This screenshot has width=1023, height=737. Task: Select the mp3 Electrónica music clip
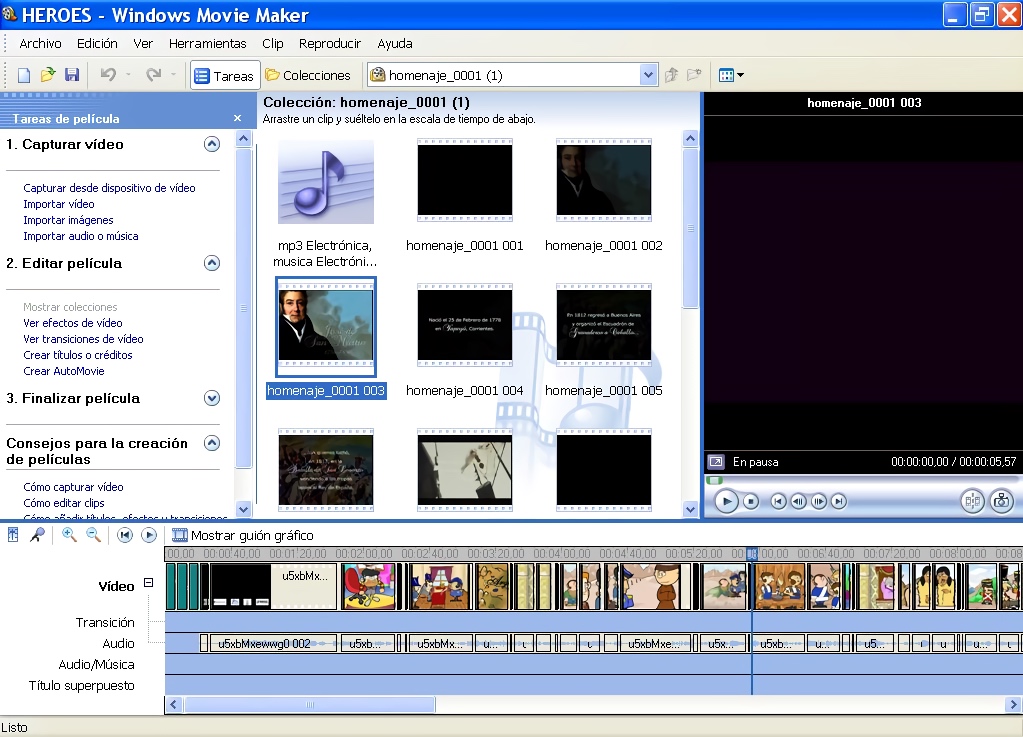326,203
